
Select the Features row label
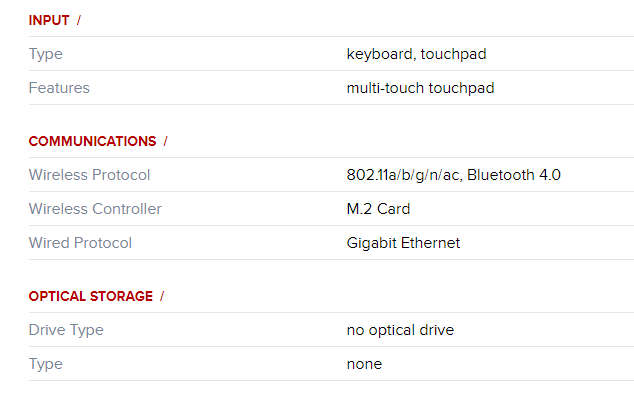point(59,88)
